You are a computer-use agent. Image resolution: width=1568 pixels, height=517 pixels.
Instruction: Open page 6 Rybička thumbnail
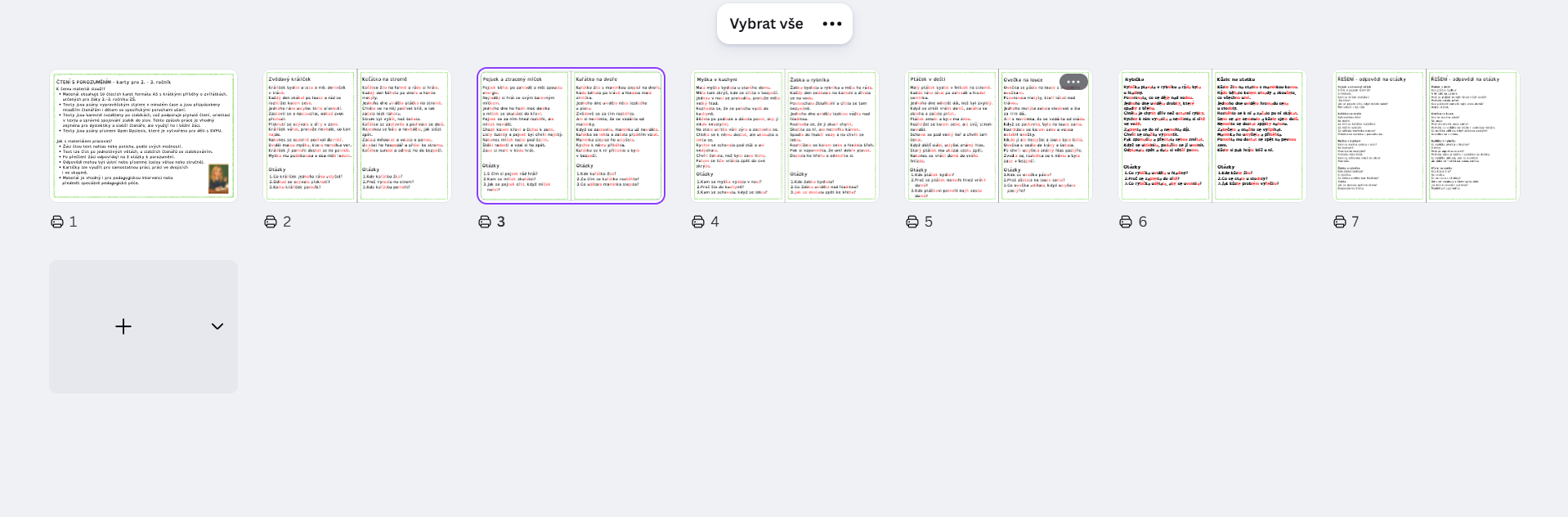(x=1212, y=136)
